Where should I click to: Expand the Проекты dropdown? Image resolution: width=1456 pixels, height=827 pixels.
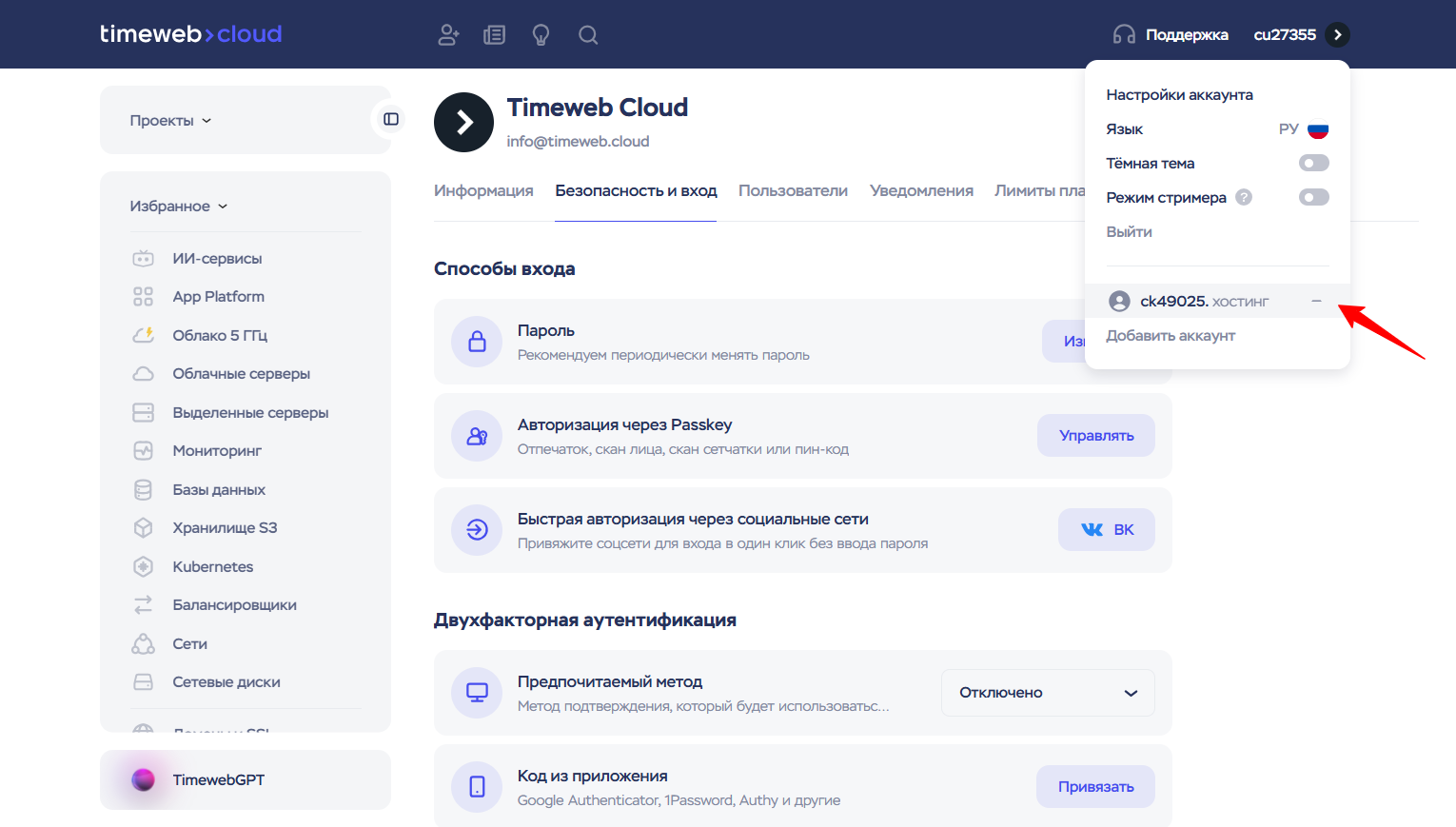coord(171,121)
